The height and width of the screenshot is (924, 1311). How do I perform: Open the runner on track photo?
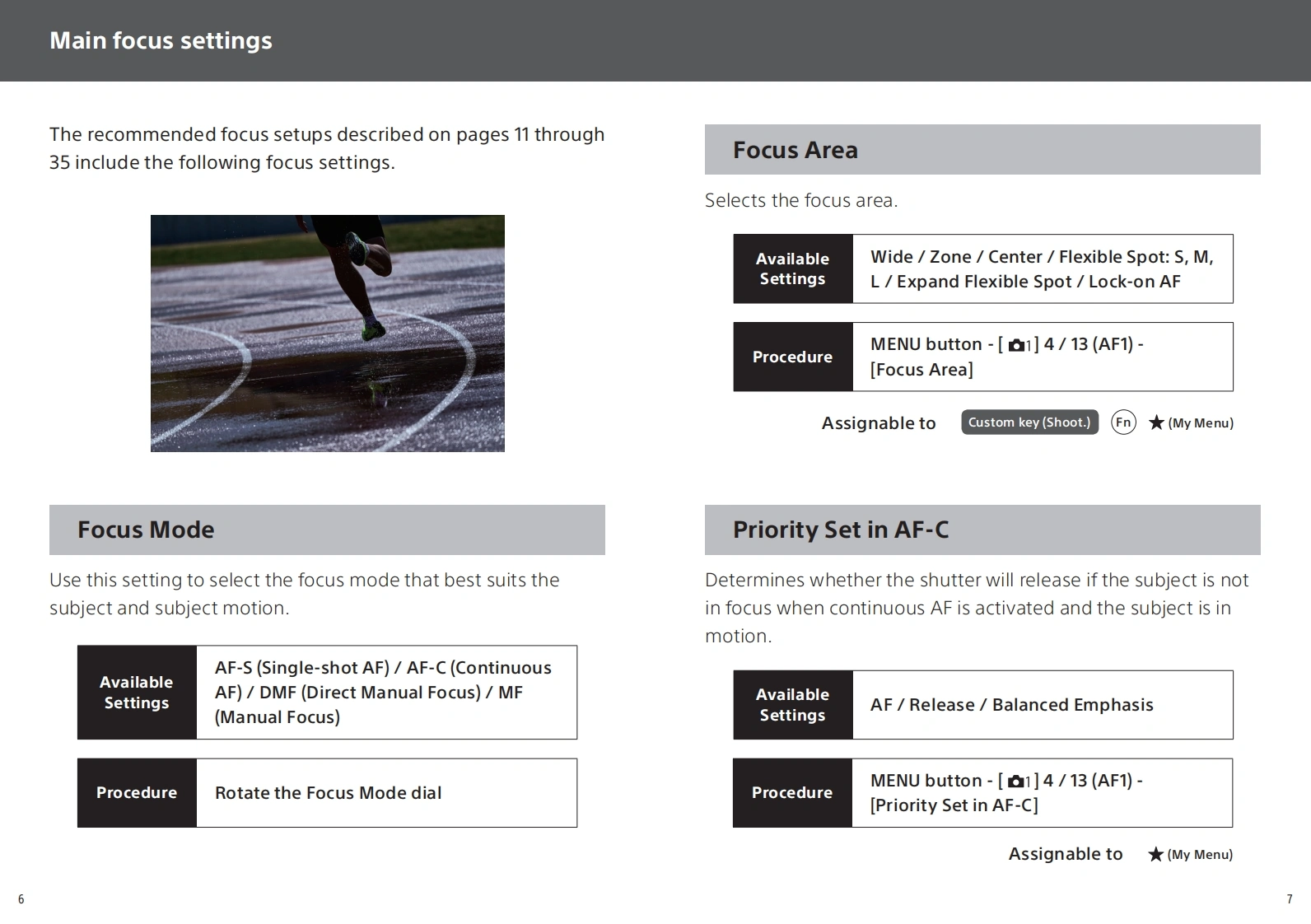coord(327,333)
